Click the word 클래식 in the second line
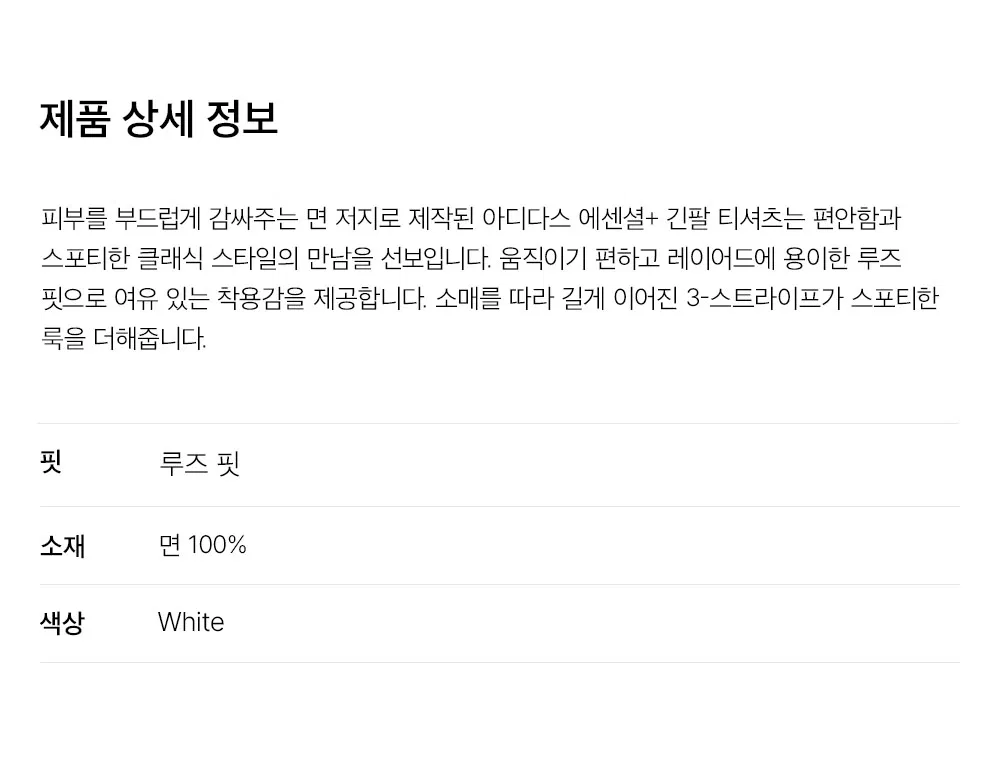Viewport: 1000px width, 763px height. pos(170,258)
